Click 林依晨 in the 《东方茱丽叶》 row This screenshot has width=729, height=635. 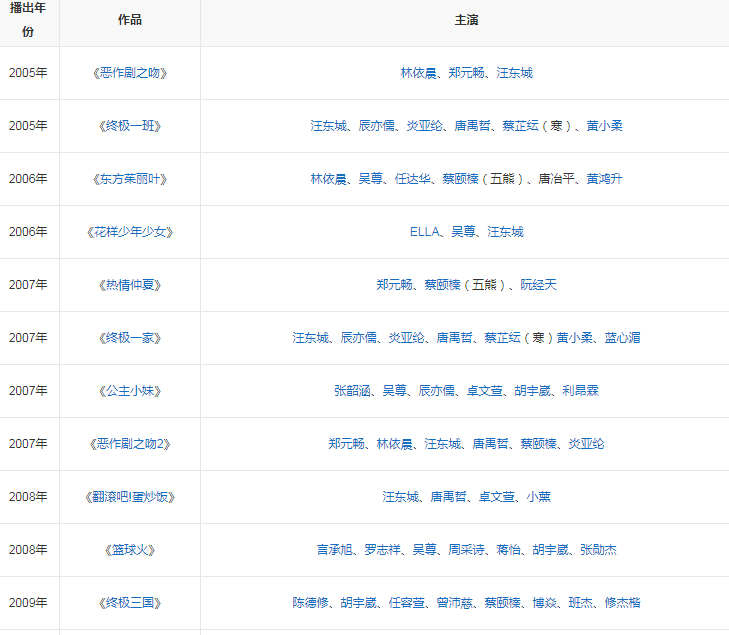click(x=329, y=179)
